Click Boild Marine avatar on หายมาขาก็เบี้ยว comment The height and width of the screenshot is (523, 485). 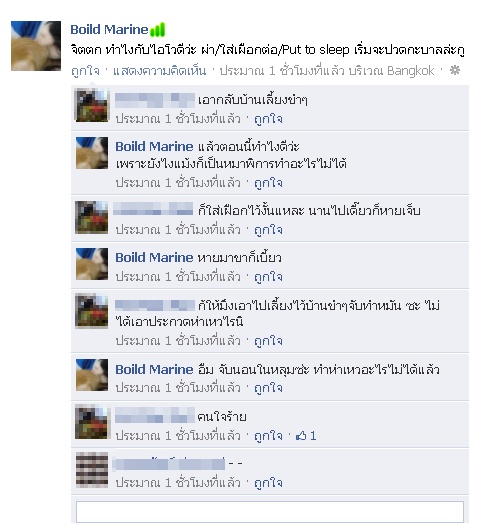point(92,264)
